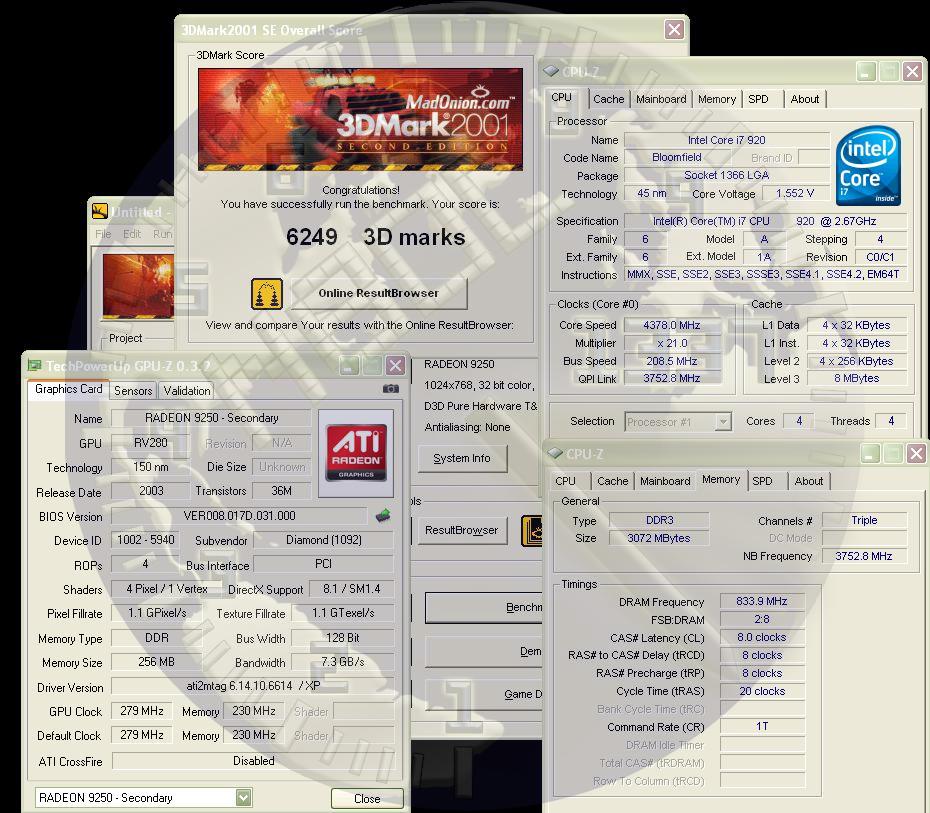Click the Intel Core i7 logo

point(868,166)
